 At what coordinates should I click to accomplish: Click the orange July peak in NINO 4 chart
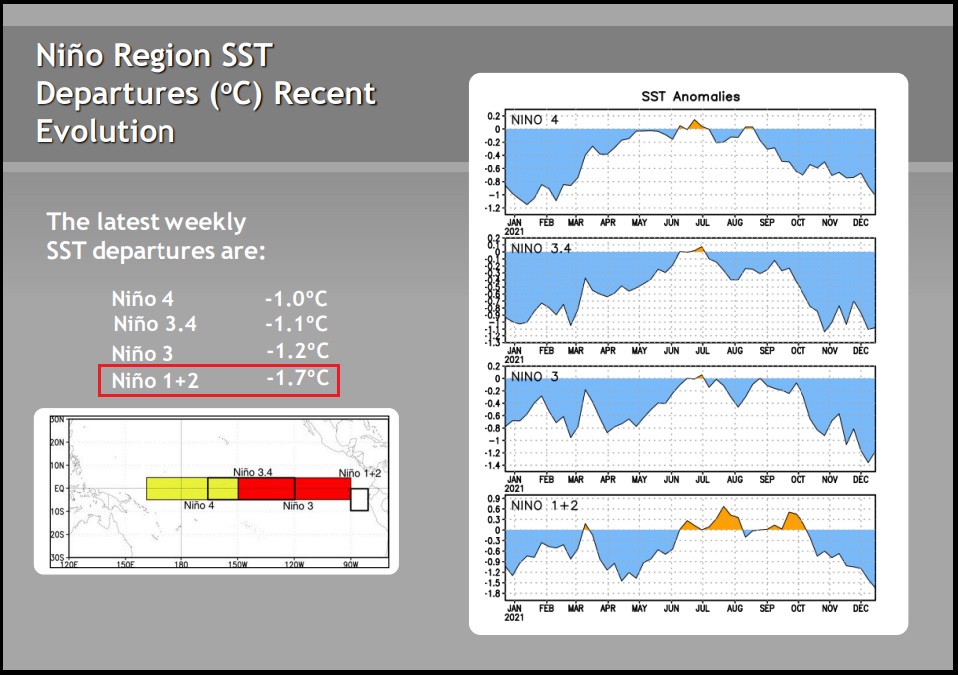(x=694, y=125)
